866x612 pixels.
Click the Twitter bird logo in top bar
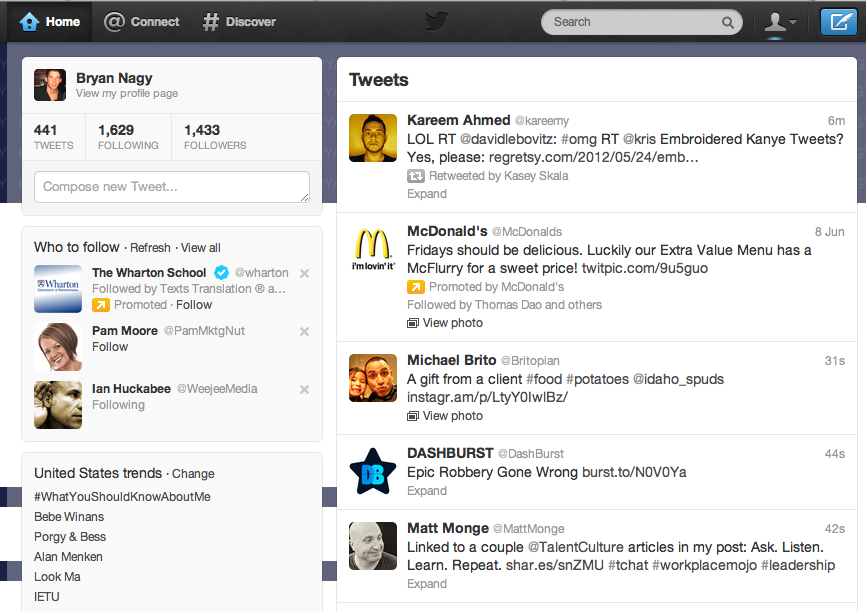(x=436, y=21)
